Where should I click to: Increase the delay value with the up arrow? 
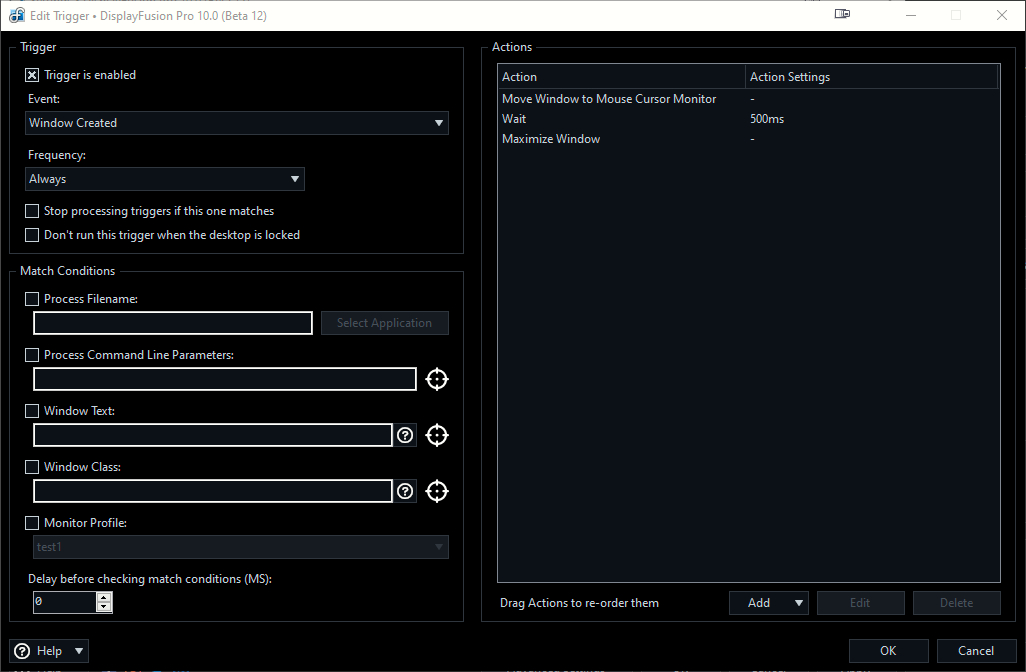click(x=104, y=597)
